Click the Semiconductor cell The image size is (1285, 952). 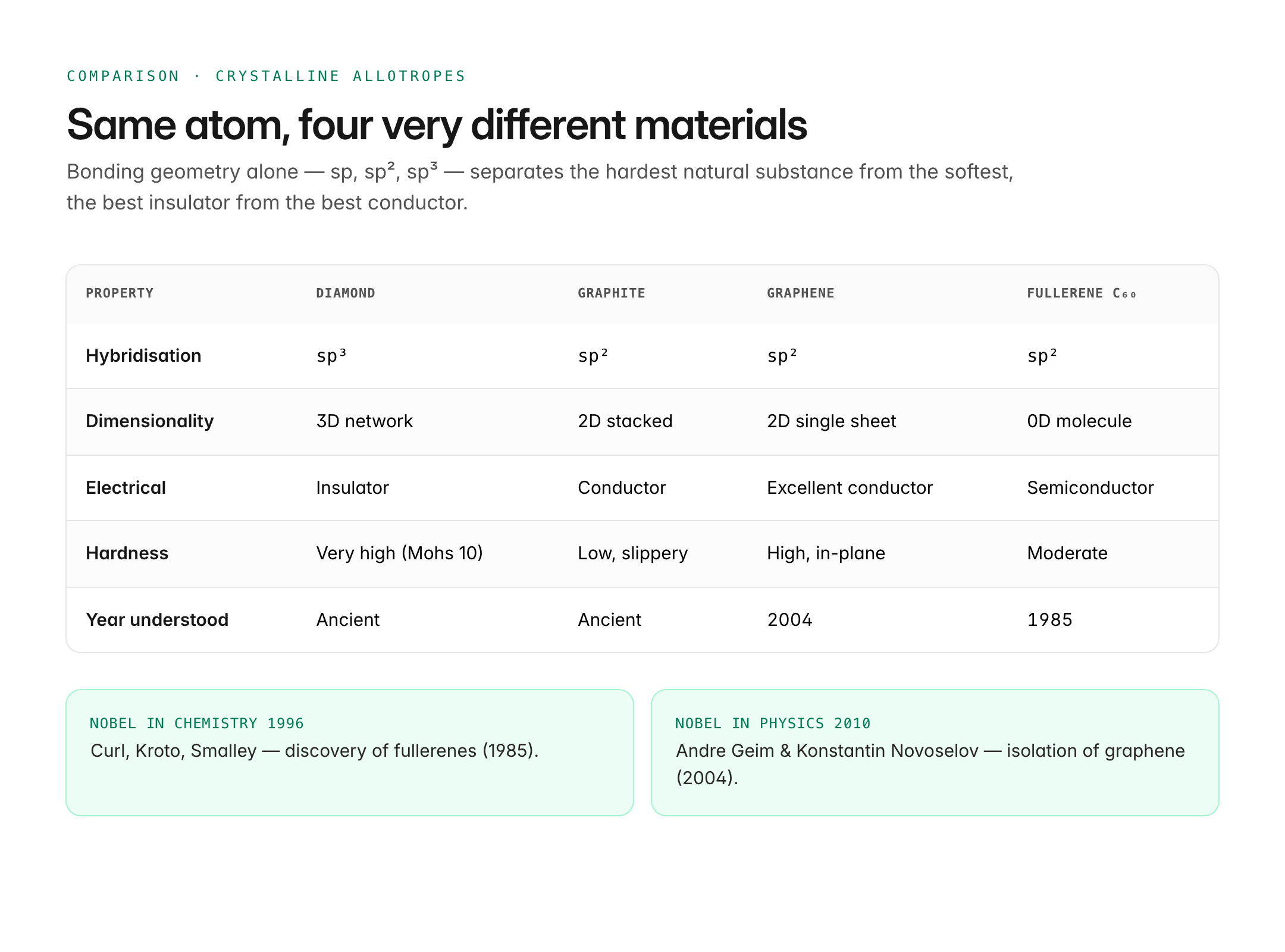pos(1090,488)
